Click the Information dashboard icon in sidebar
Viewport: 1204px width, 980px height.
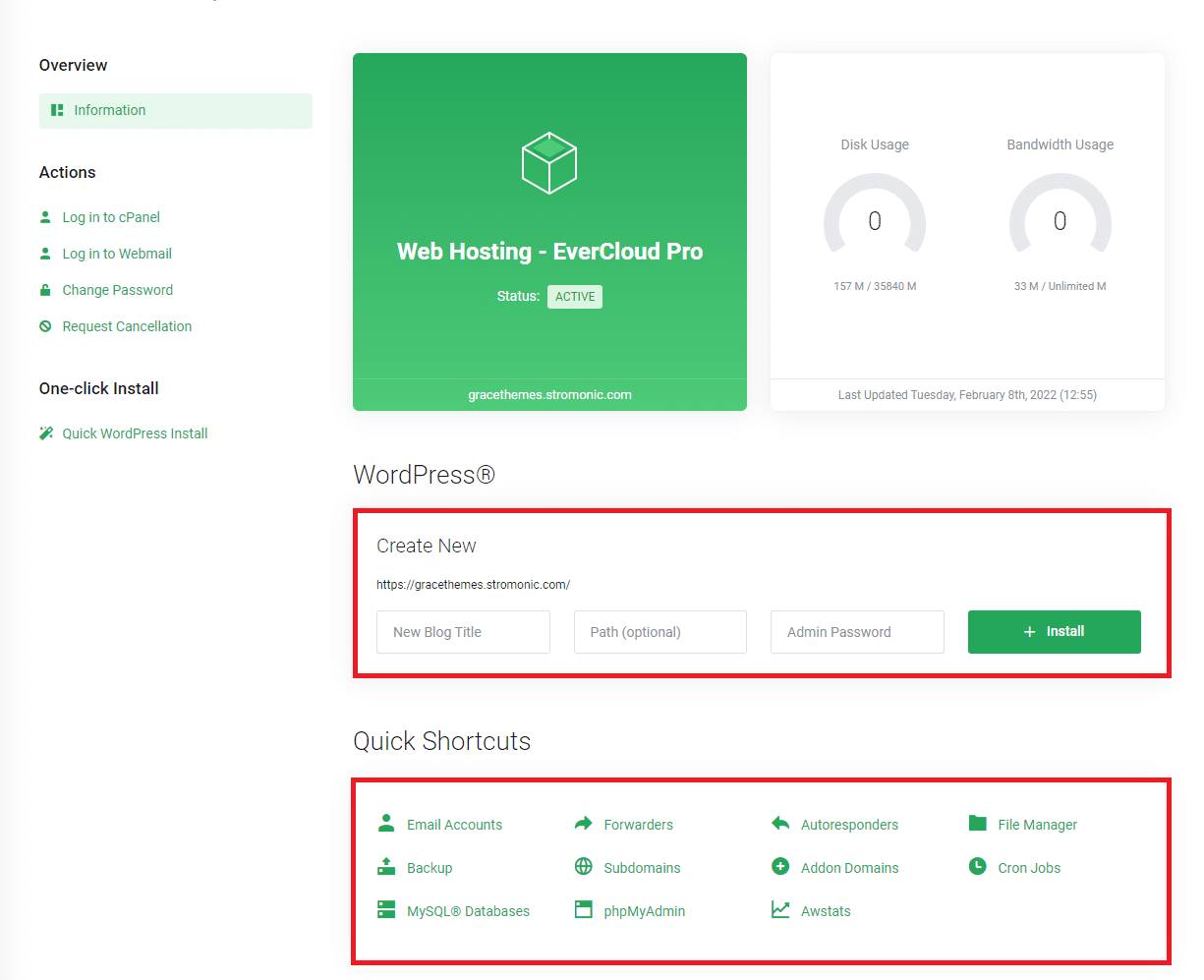[x=57, y=110]
